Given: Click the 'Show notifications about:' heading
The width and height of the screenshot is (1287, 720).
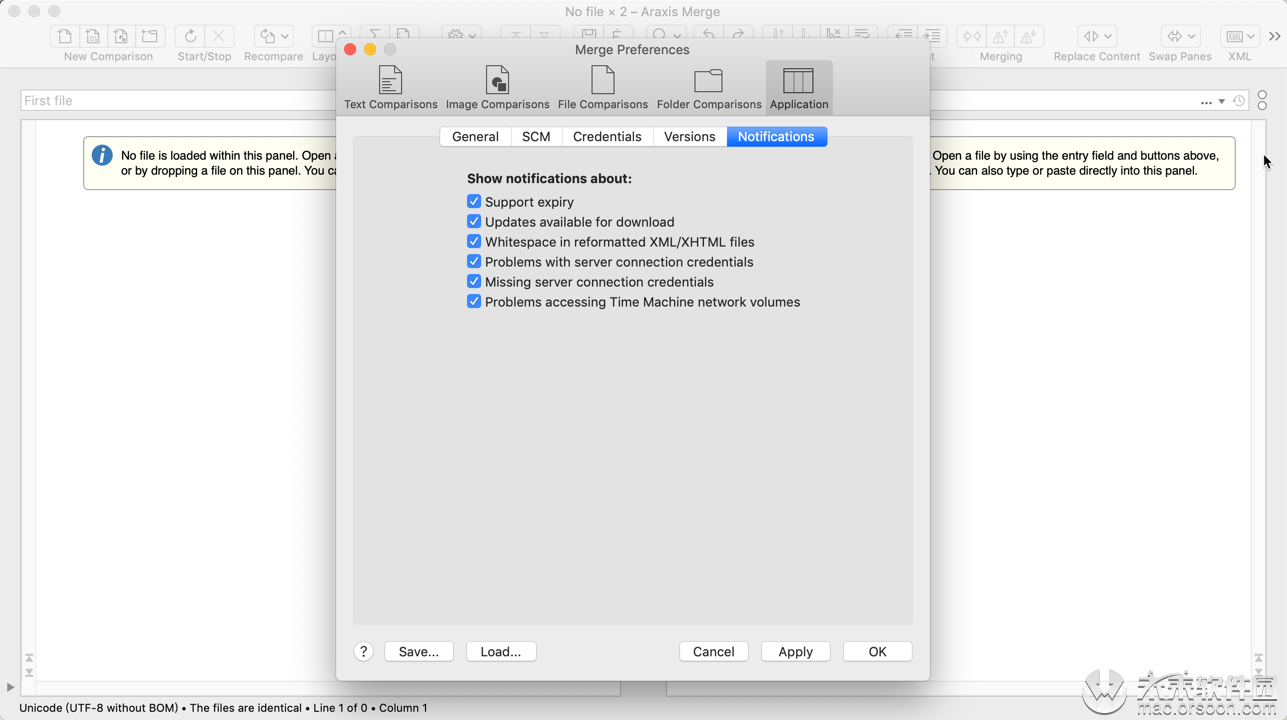Looking at the screenshot, I should pyautogui.click(x=549, y=178).
